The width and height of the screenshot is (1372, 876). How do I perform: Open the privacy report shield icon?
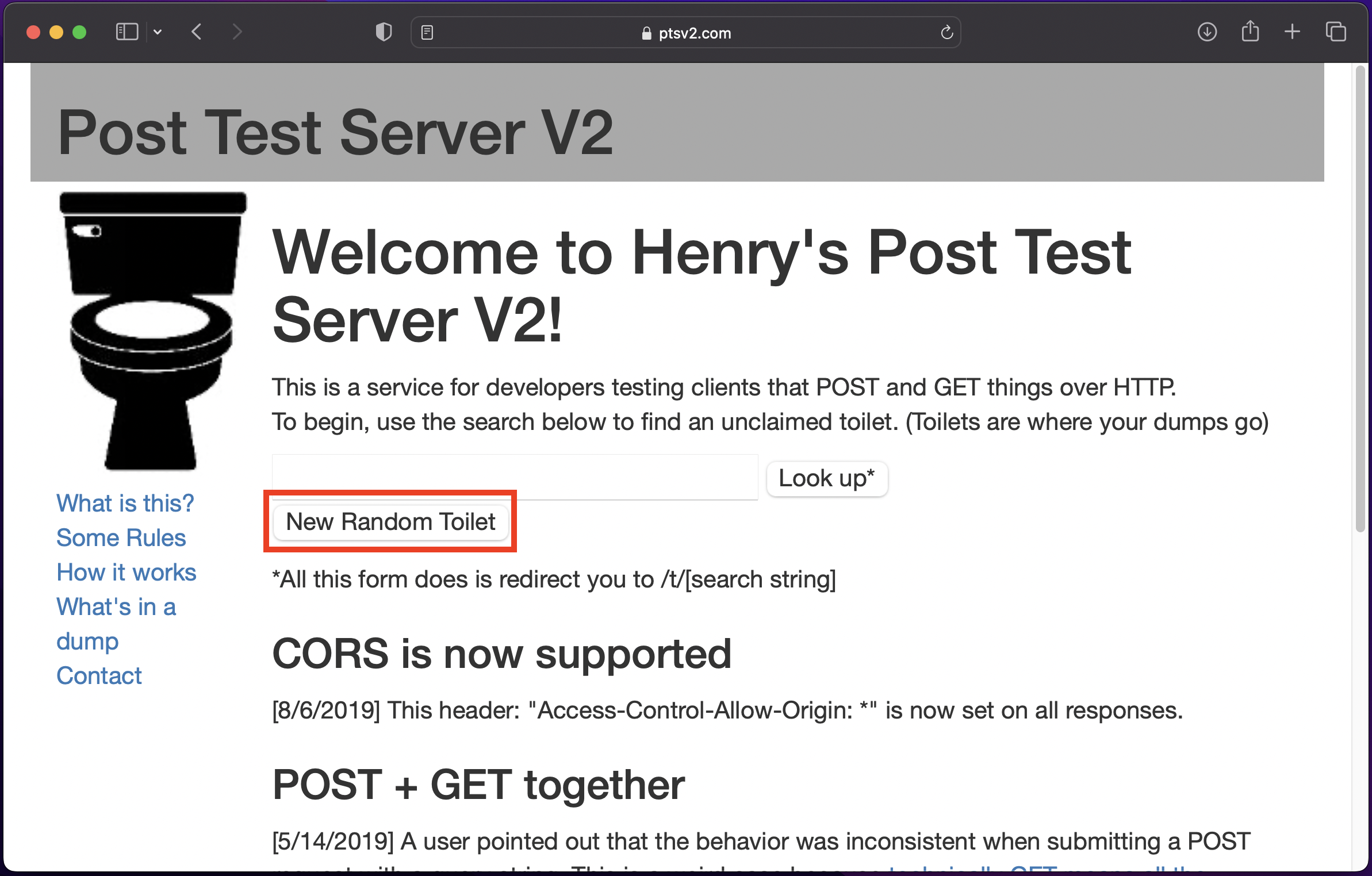pos(384,32)
